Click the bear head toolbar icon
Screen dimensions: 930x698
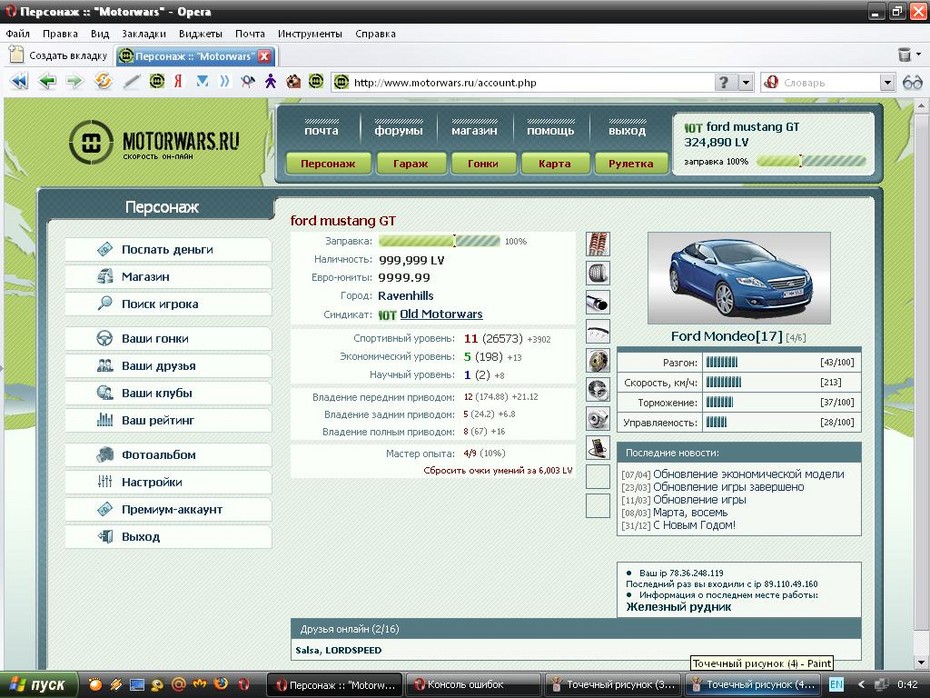[x=293, y=81]
